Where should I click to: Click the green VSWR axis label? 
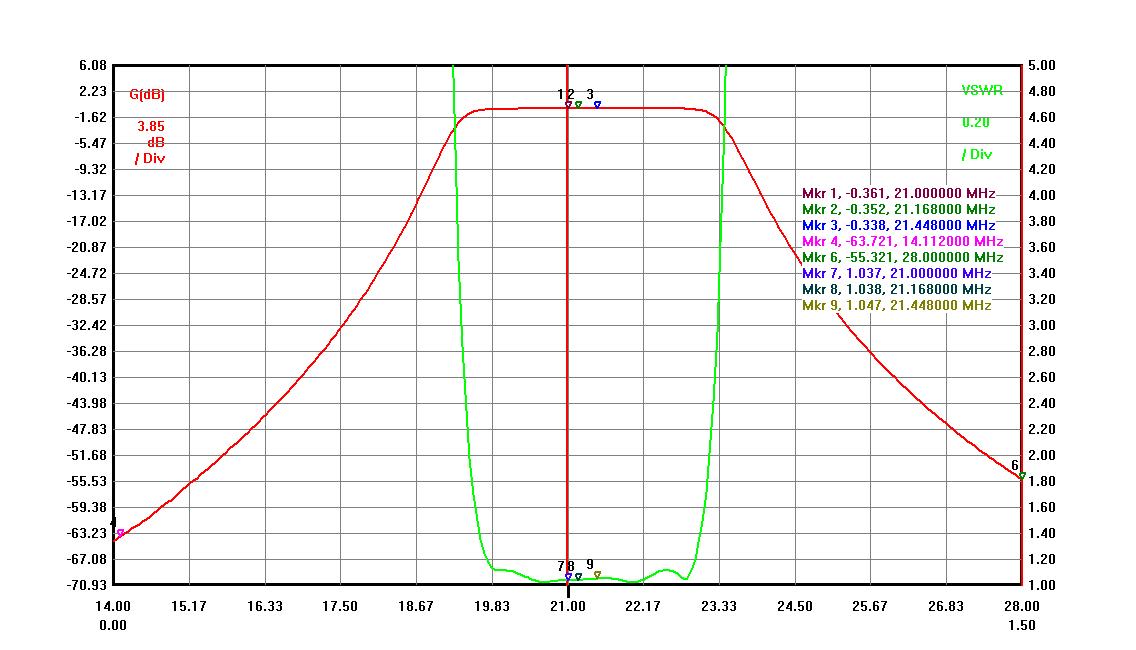point(982,91)
